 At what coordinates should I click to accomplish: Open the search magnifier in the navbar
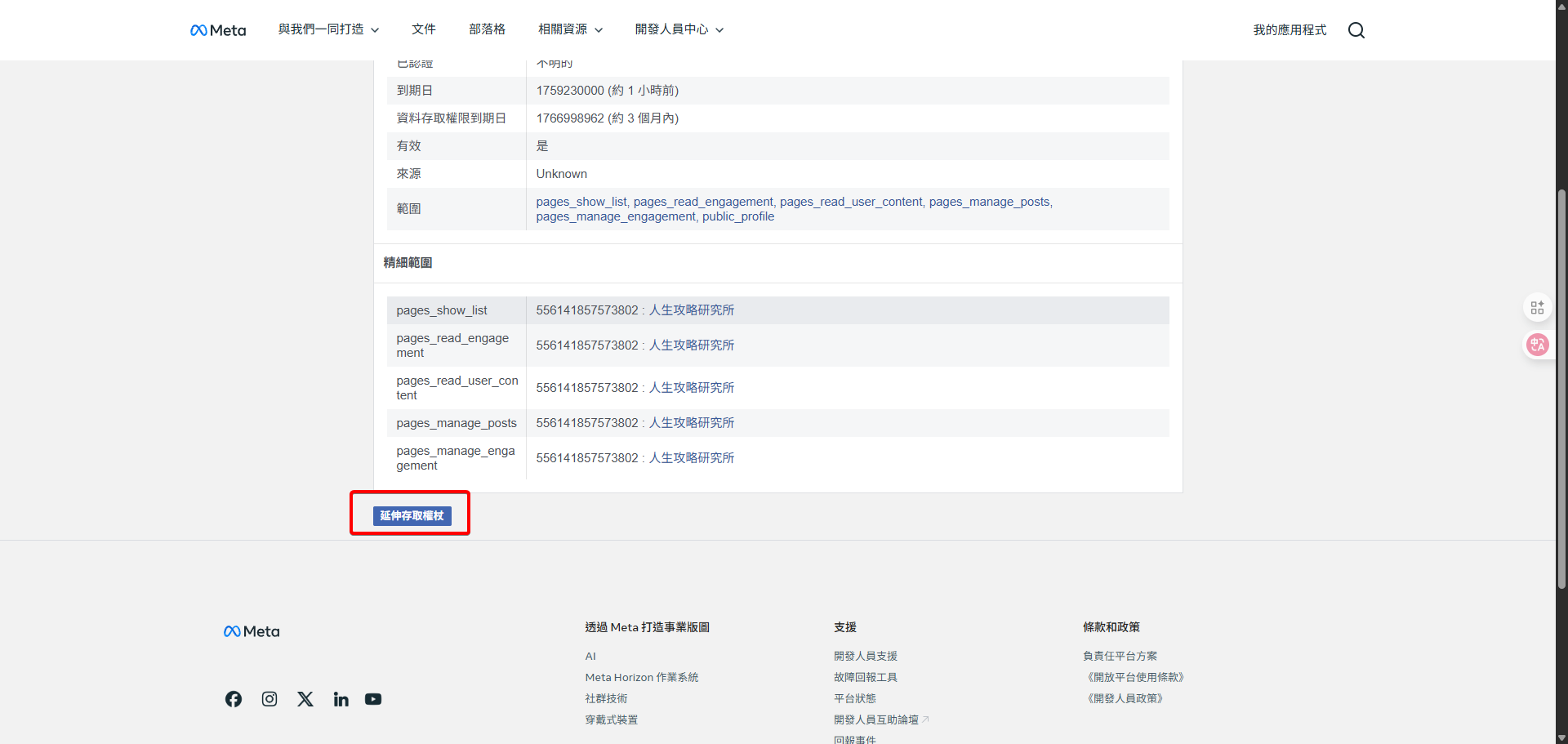[1356, 30]
